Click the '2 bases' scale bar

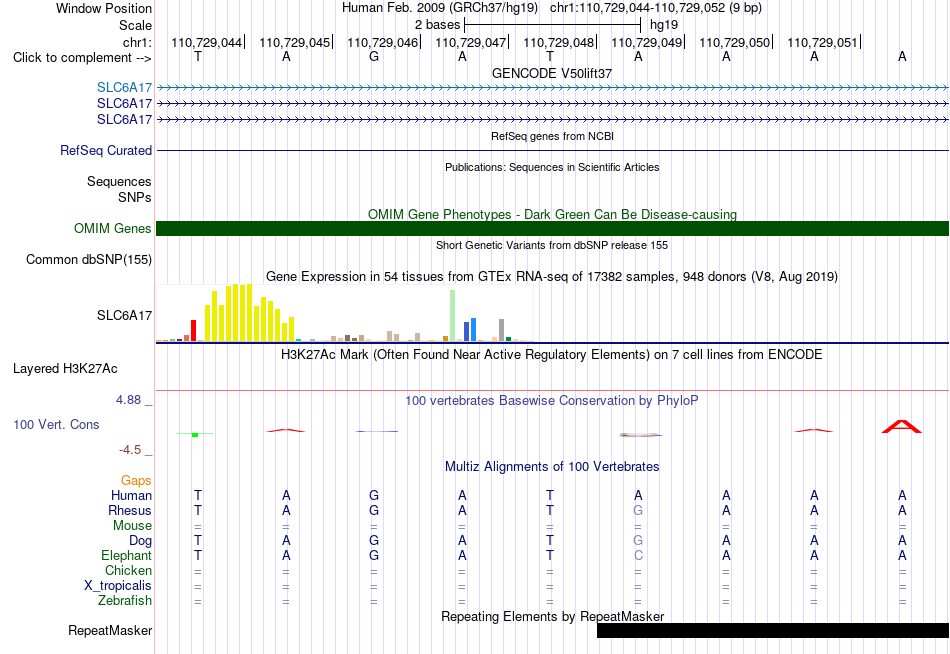pos(552,25)
